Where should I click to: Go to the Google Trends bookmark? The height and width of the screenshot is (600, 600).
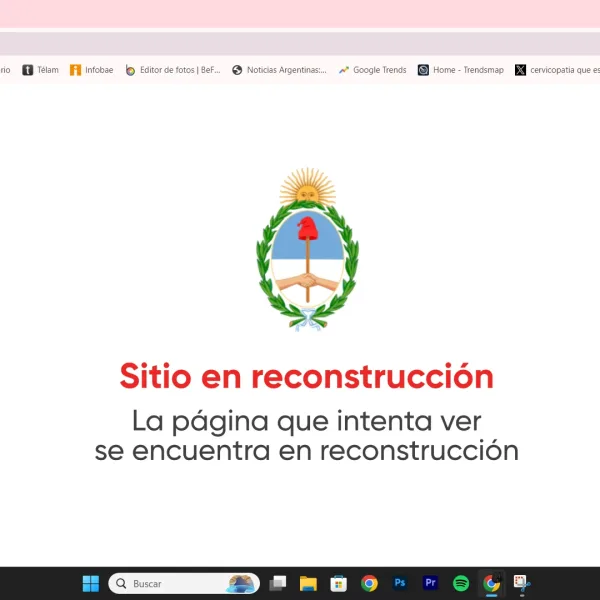tap(372, 70)
